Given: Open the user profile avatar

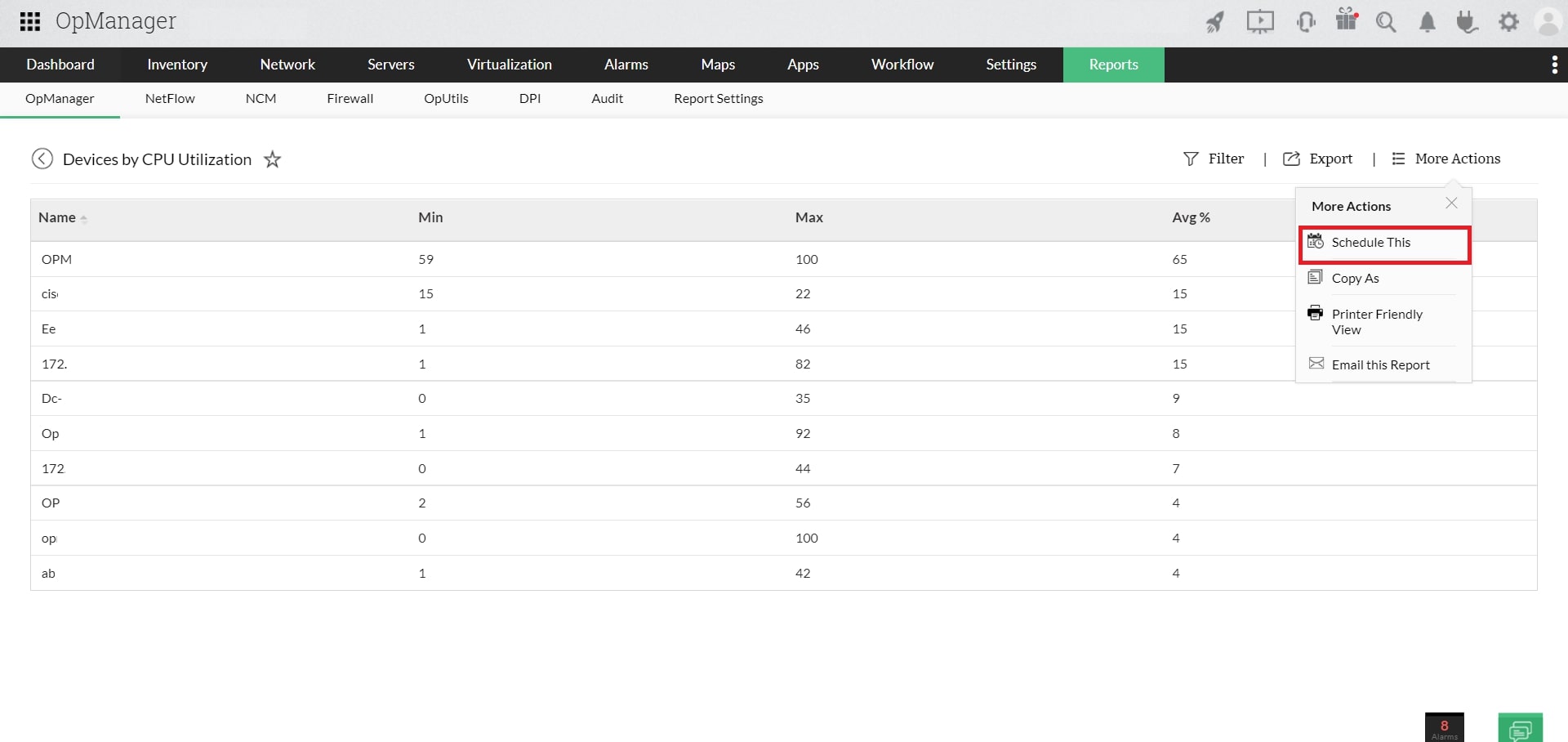Looking at the screenshot, I should 1549,22.
